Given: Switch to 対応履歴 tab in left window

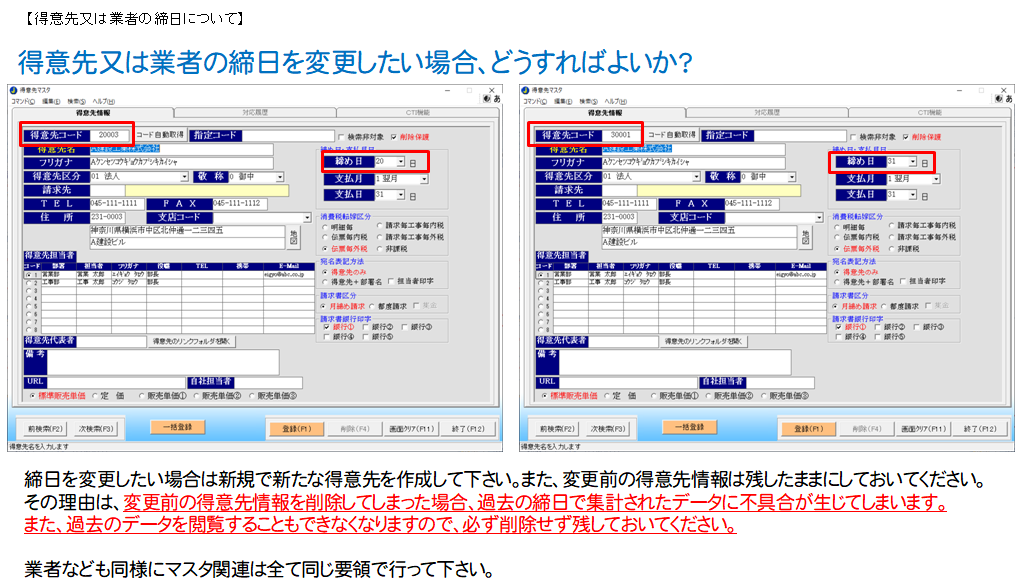Looking at the screenshot, I should (255, 113).
